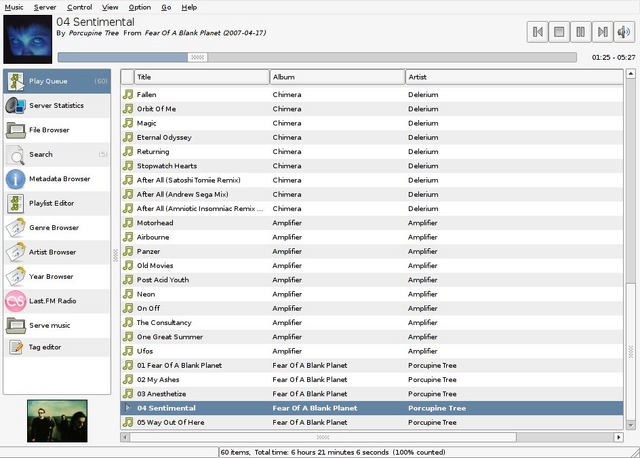Select the song Old Movies
The image size is (640, 458).
point(372,266)
